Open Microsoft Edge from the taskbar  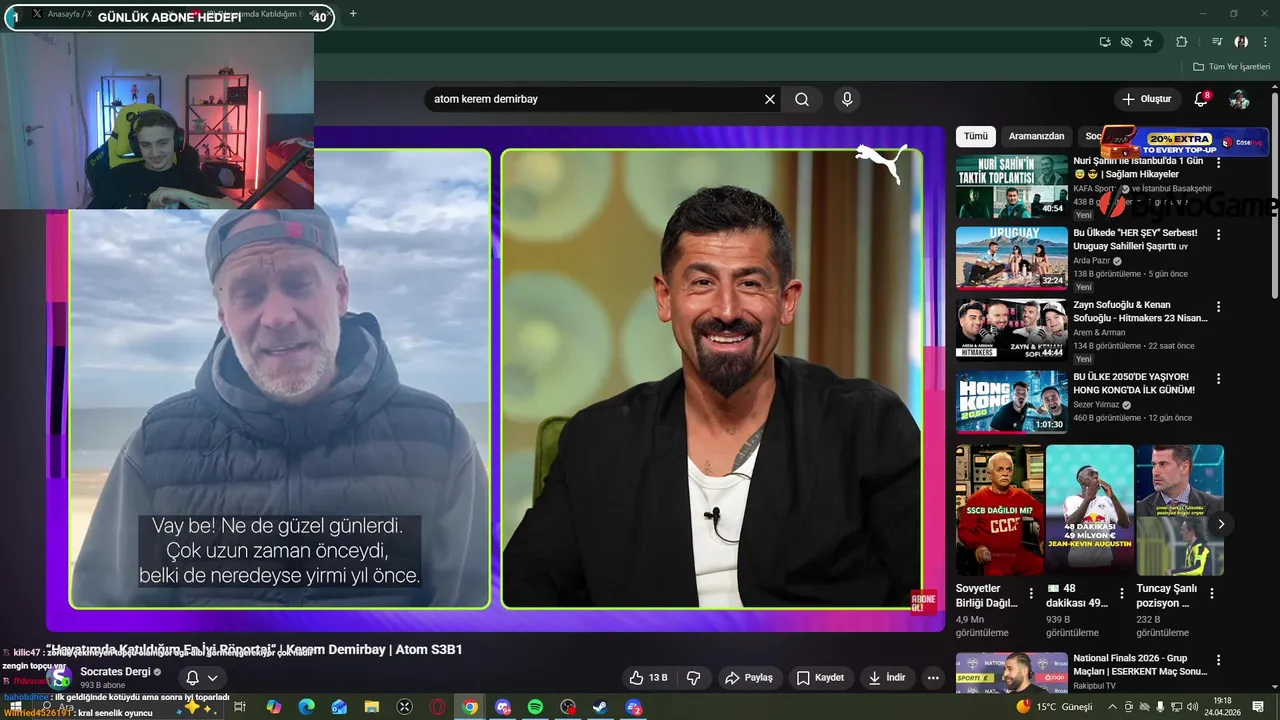(306, 707)
